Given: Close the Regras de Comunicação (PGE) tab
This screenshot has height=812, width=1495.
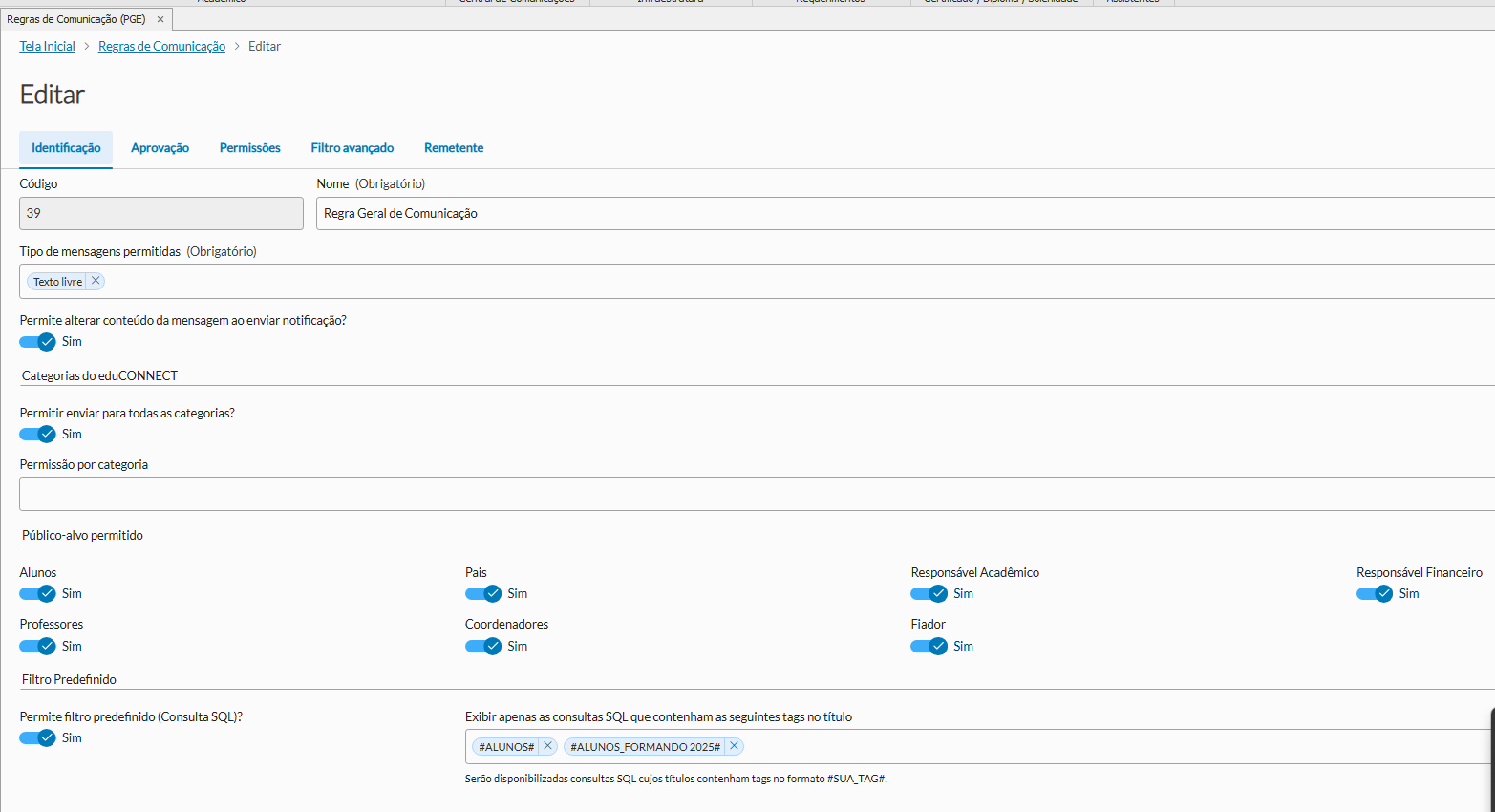Looking at the screenshot, I should pos(160,19).
